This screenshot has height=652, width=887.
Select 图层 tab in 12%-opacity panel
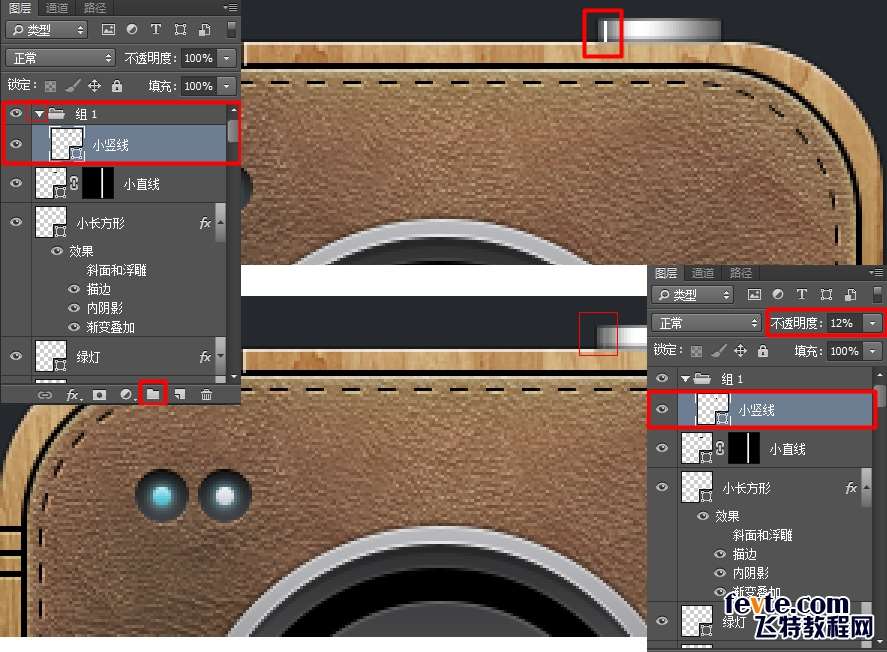pyautogui.click(x=666, y=273)
